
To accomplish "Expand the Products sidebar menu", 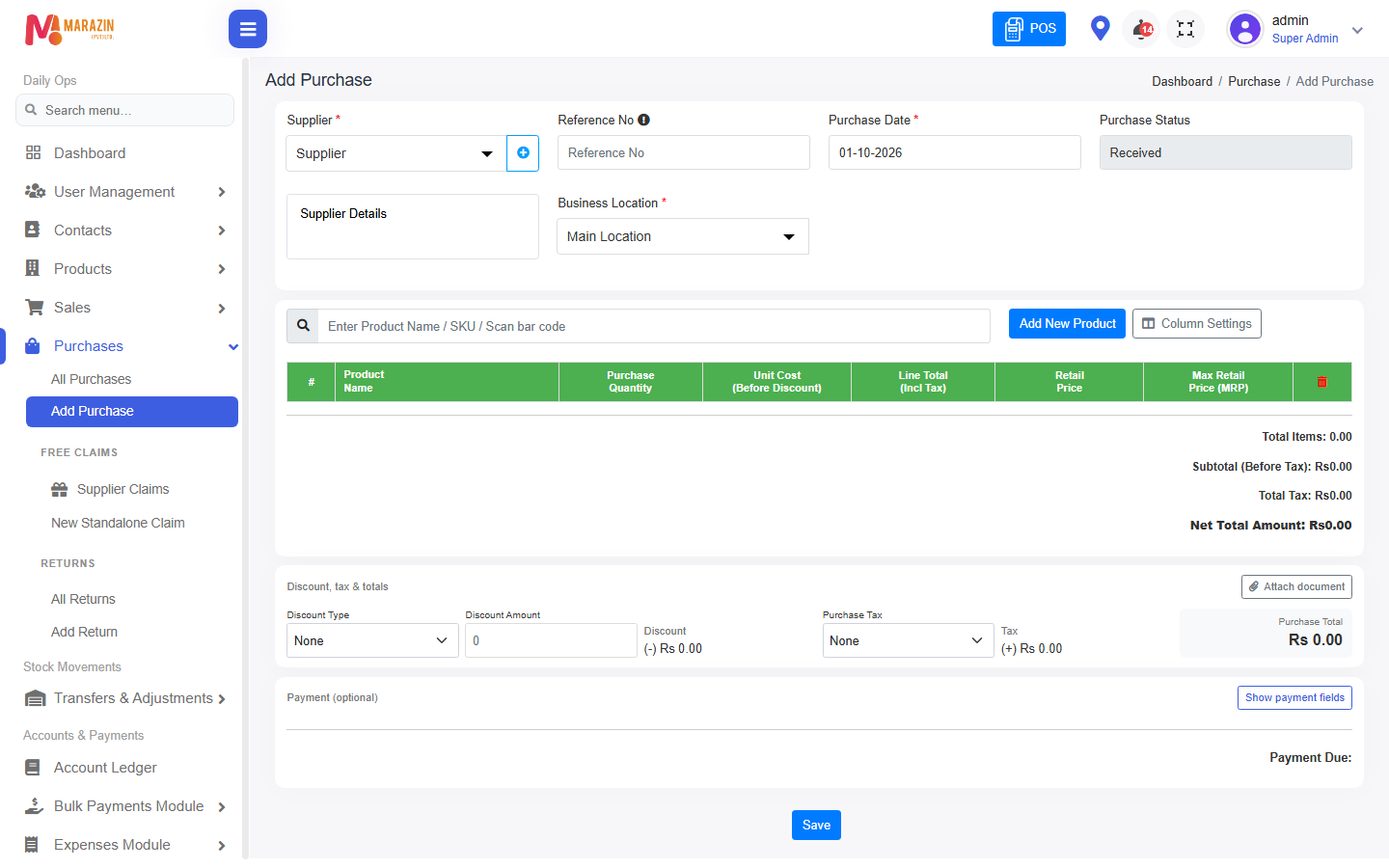I will click(x=125, y=269).
